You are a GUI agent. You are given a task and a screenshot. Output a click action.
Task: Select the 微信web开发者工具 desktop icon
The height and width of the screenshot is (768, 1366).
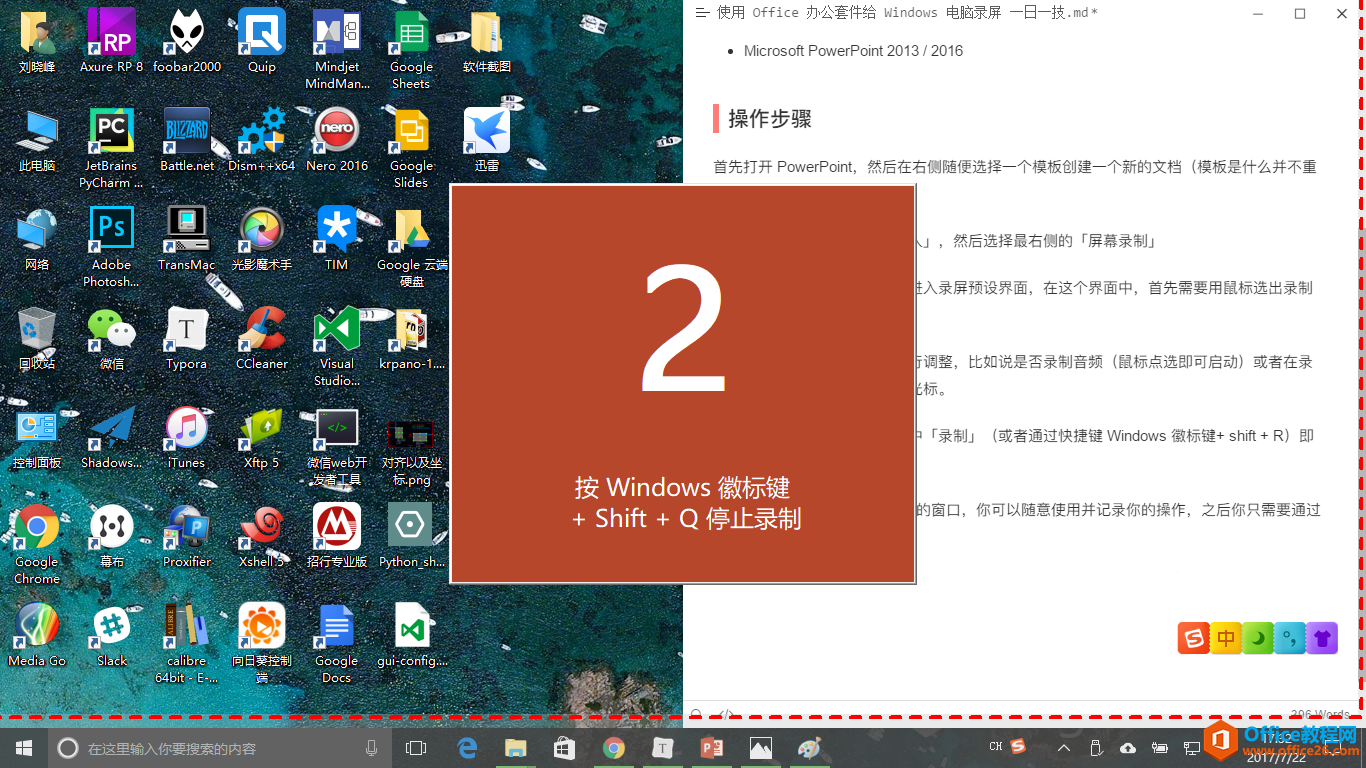pos(337,445)
